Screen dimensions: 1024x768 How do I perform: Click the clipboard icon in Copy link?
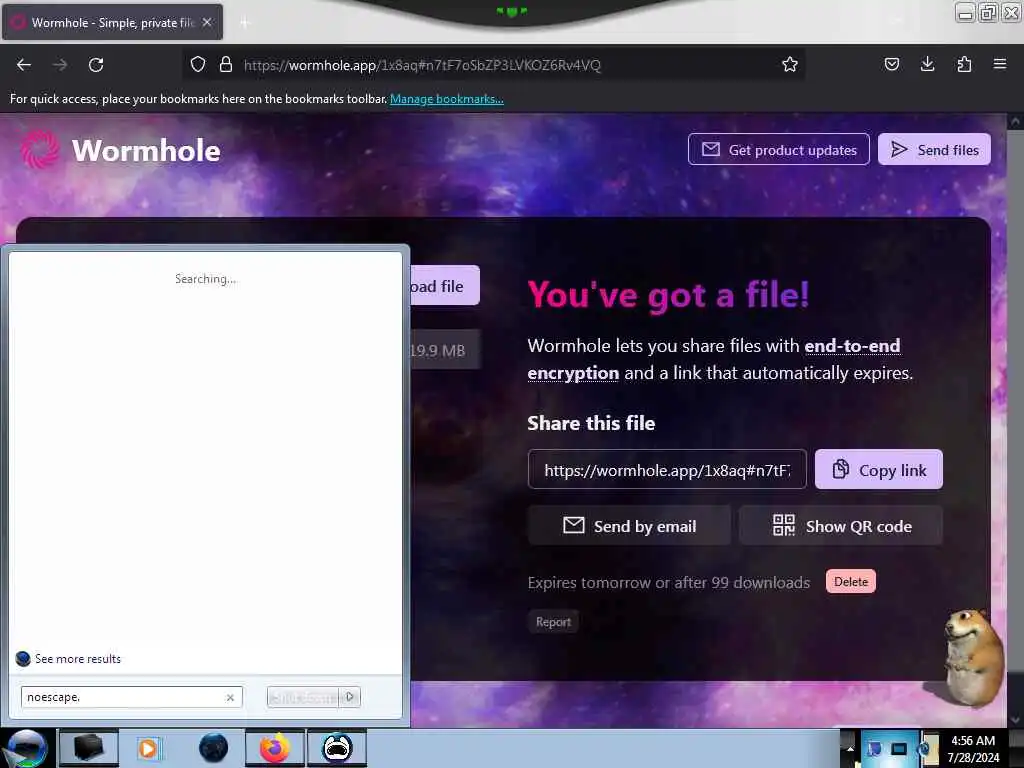pos(841,469)
